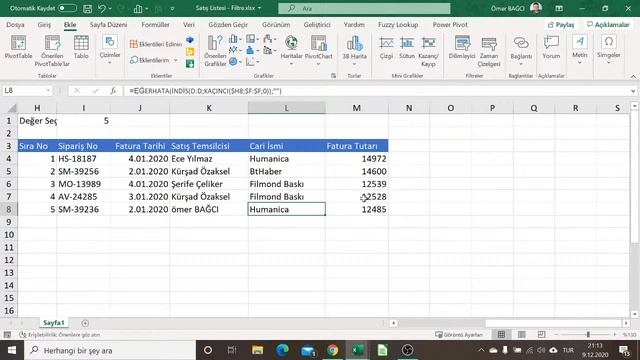This screenshot has width=640, height=360.
Task: Open the line chart dropdown
Action: click(x=235, y=50)
